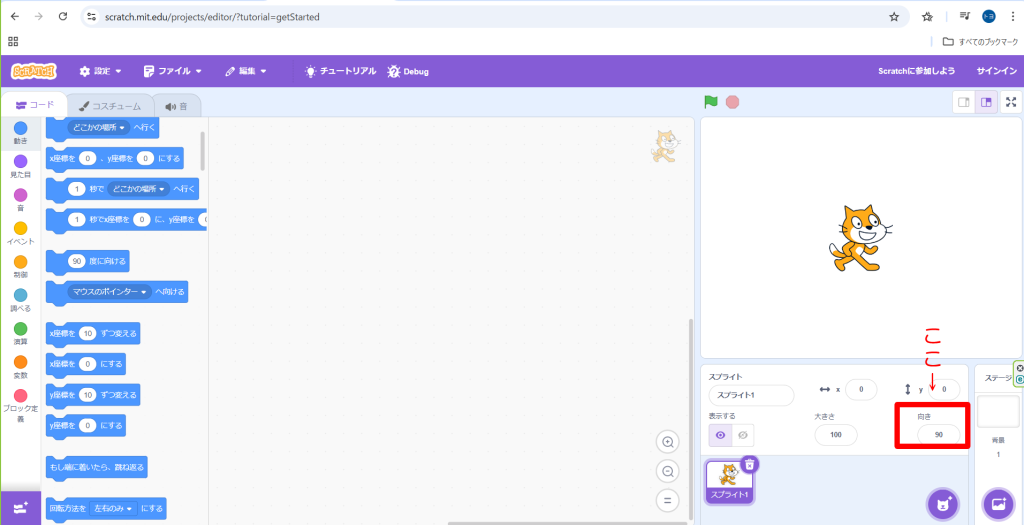This screenshot has height=525, width=1024.
Task: Expand the マウスのポインター block dropdown
Action: 145,291
